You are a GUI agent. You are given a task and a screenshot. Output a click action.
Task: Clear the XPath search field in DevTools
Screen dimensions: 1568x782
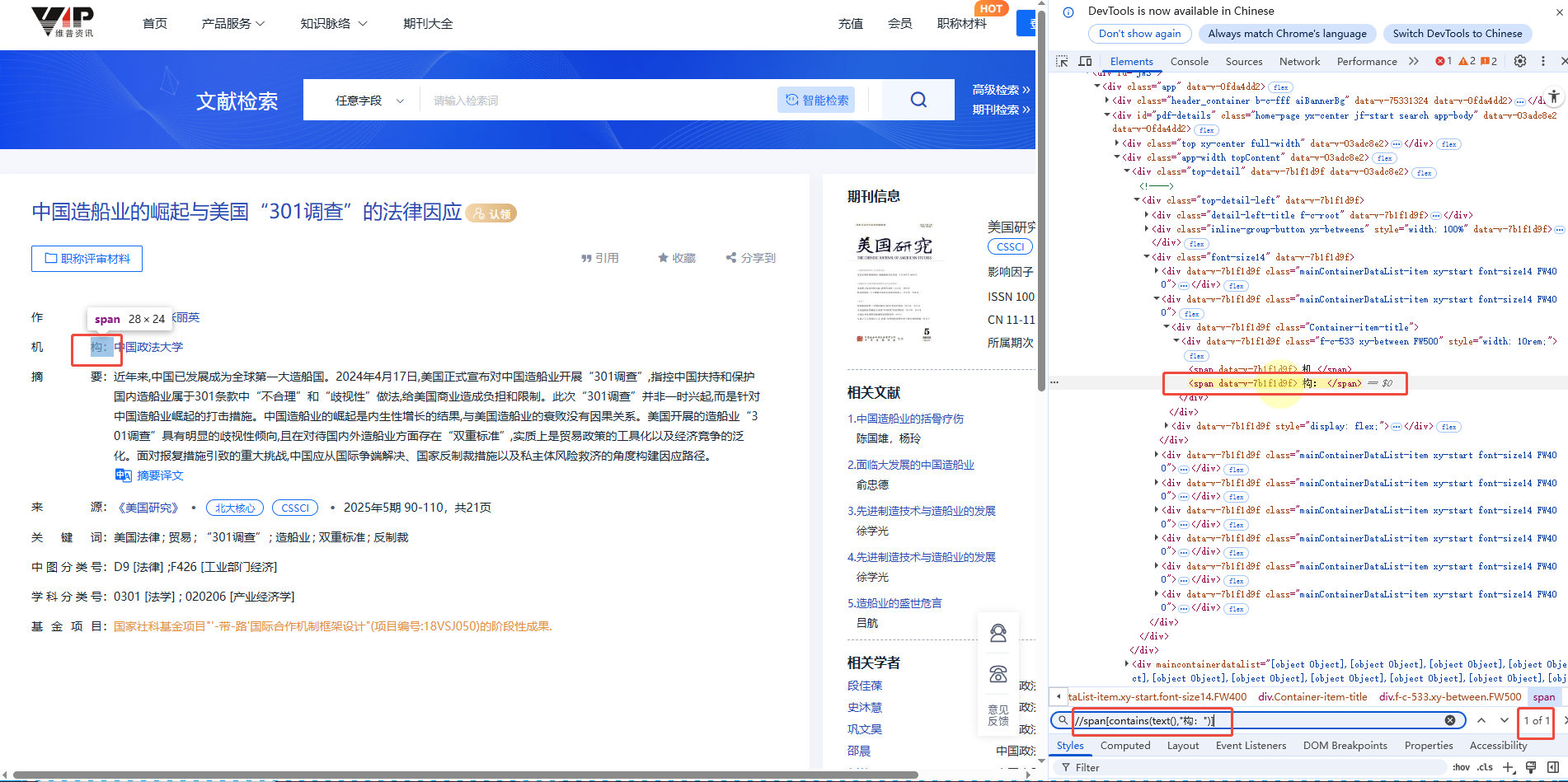[1450, 720]
